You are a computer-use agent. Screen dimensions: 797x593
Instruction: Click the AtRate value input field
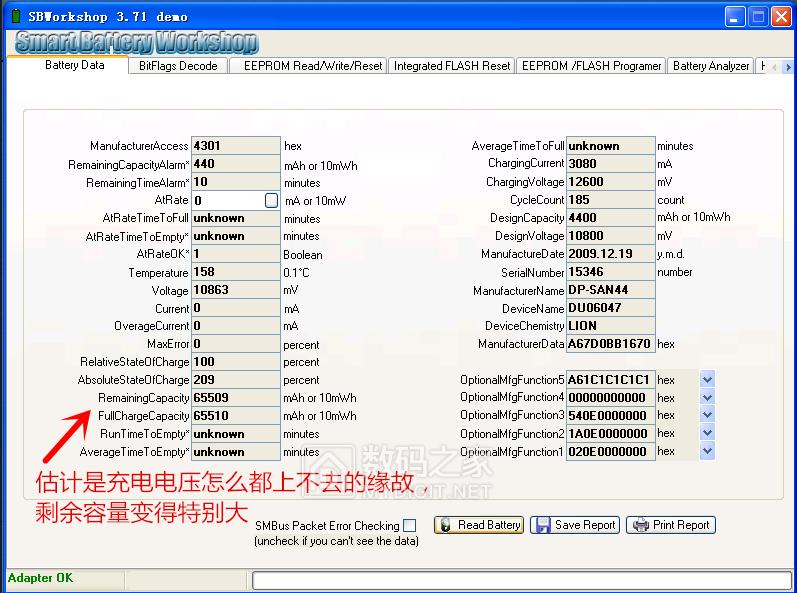coord(228,200)
